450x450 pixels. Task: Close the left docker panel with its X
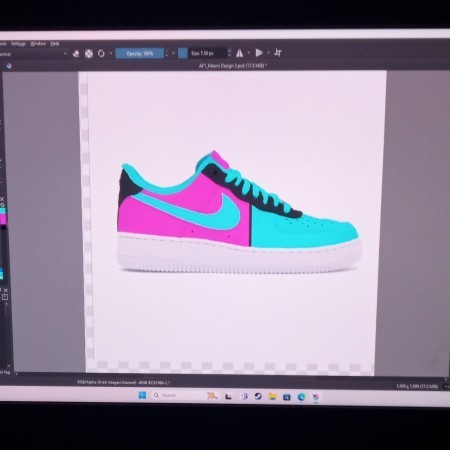pos(6,290)
